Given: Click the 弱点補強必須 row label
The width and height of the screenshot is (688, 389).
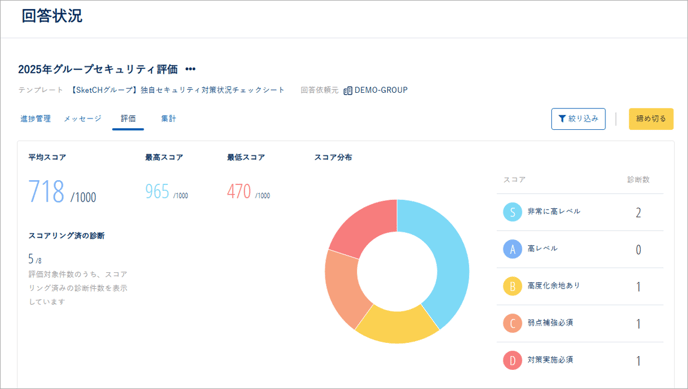Looking at the screenshot, I should point(550,323).
